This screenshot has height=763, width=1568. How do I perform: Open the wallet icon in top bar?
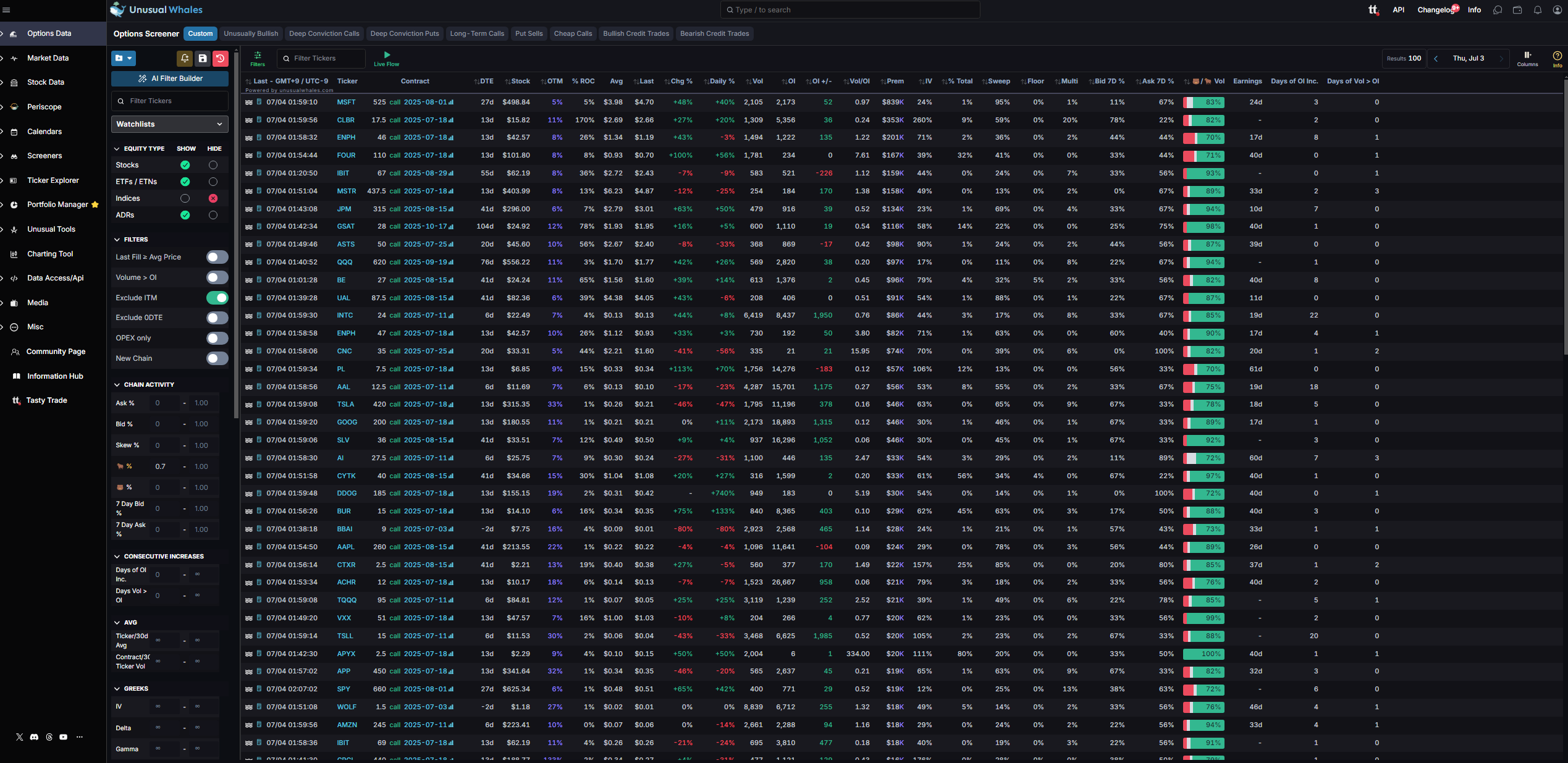[1517, 10]
